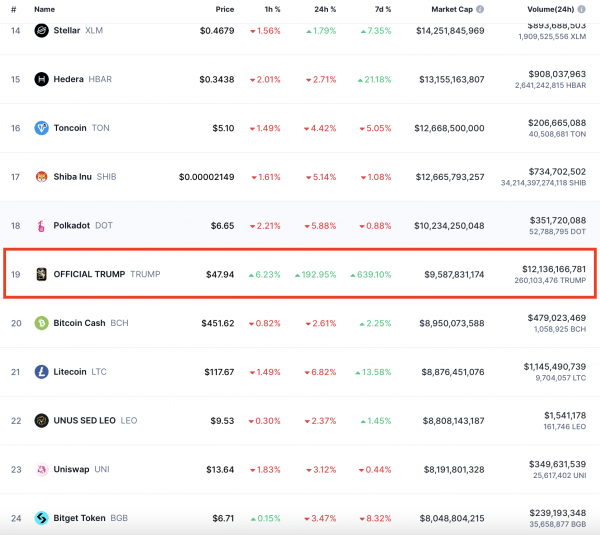Image resolution: width=600 pixels, height=535 pixels.
Task: Sort by the 7d % column header
Action: (380, 9)
